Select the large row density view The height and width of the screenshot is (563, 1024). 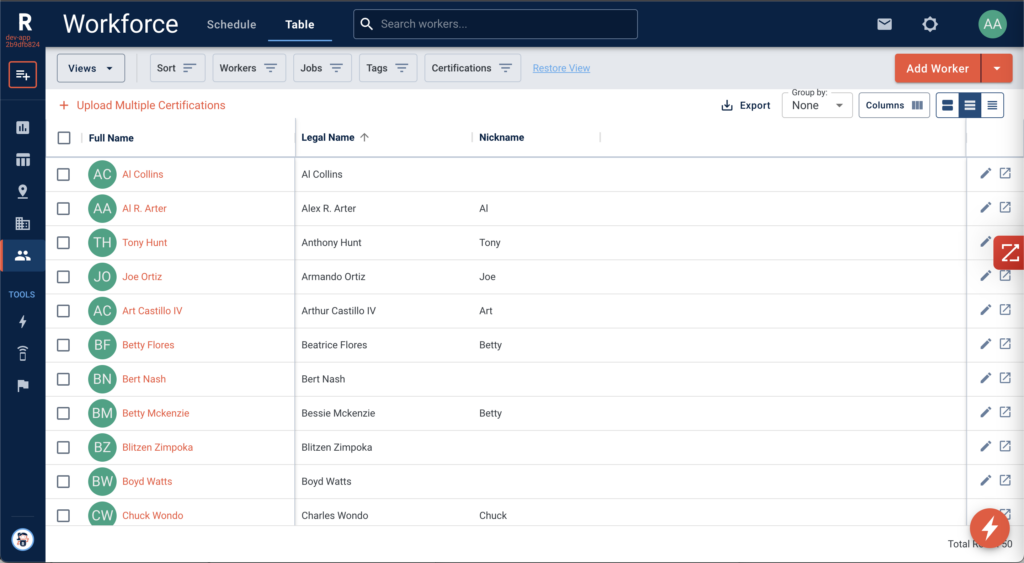[x=948, y=105]
